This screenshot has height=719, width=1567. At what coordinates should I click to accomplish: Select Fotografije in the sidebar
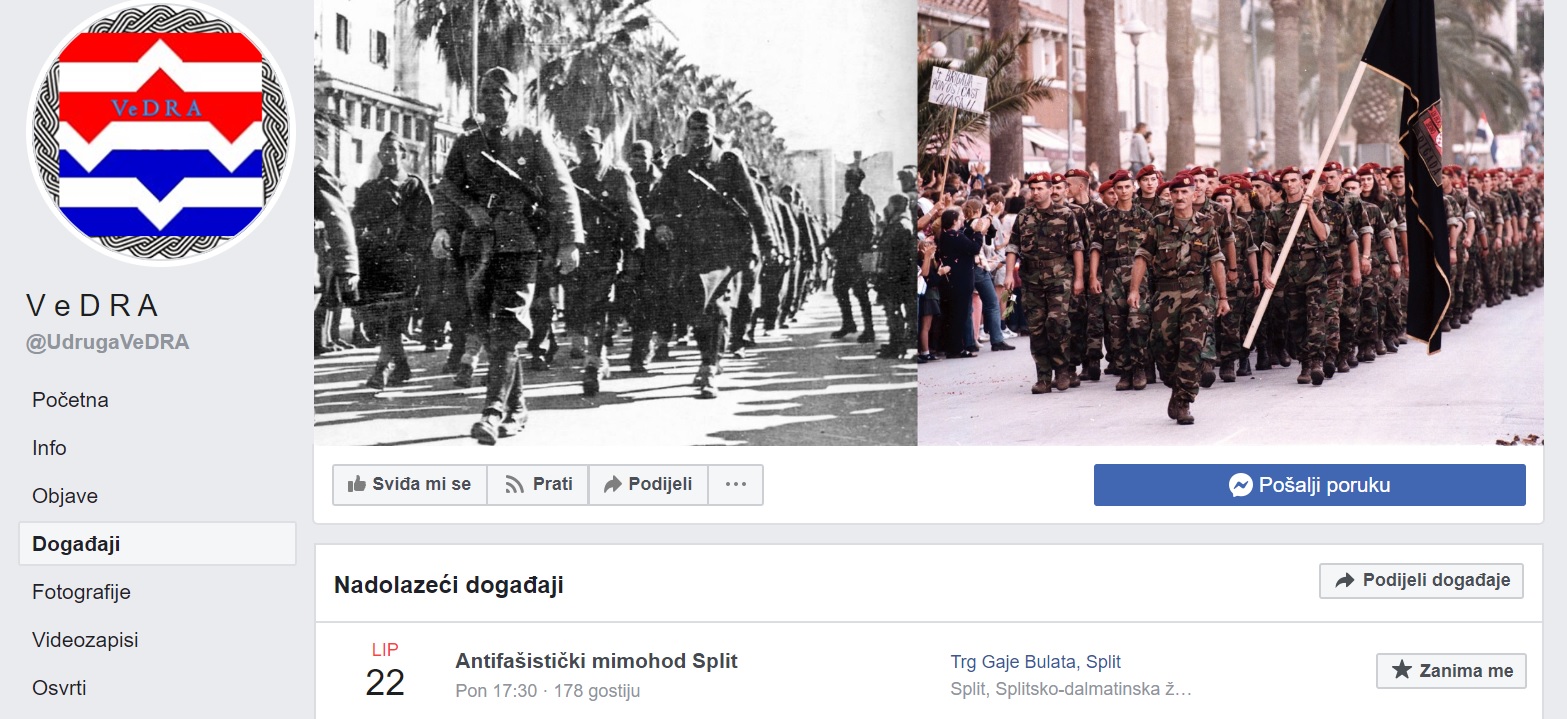[x=81, y=592]
